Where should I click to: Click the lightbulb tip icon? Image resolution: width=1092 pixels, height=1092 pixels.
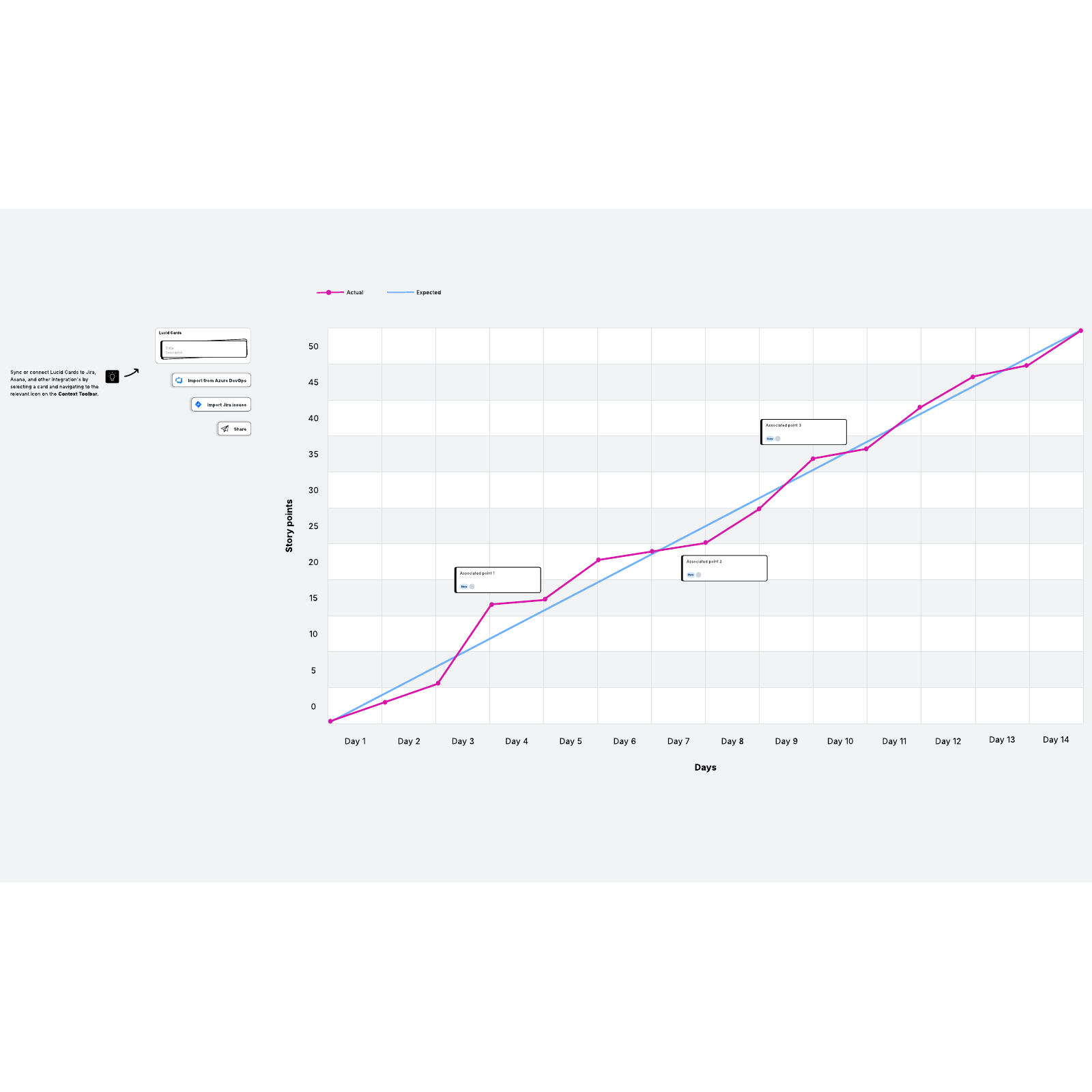pyautogui.click(x=113, y=376)
